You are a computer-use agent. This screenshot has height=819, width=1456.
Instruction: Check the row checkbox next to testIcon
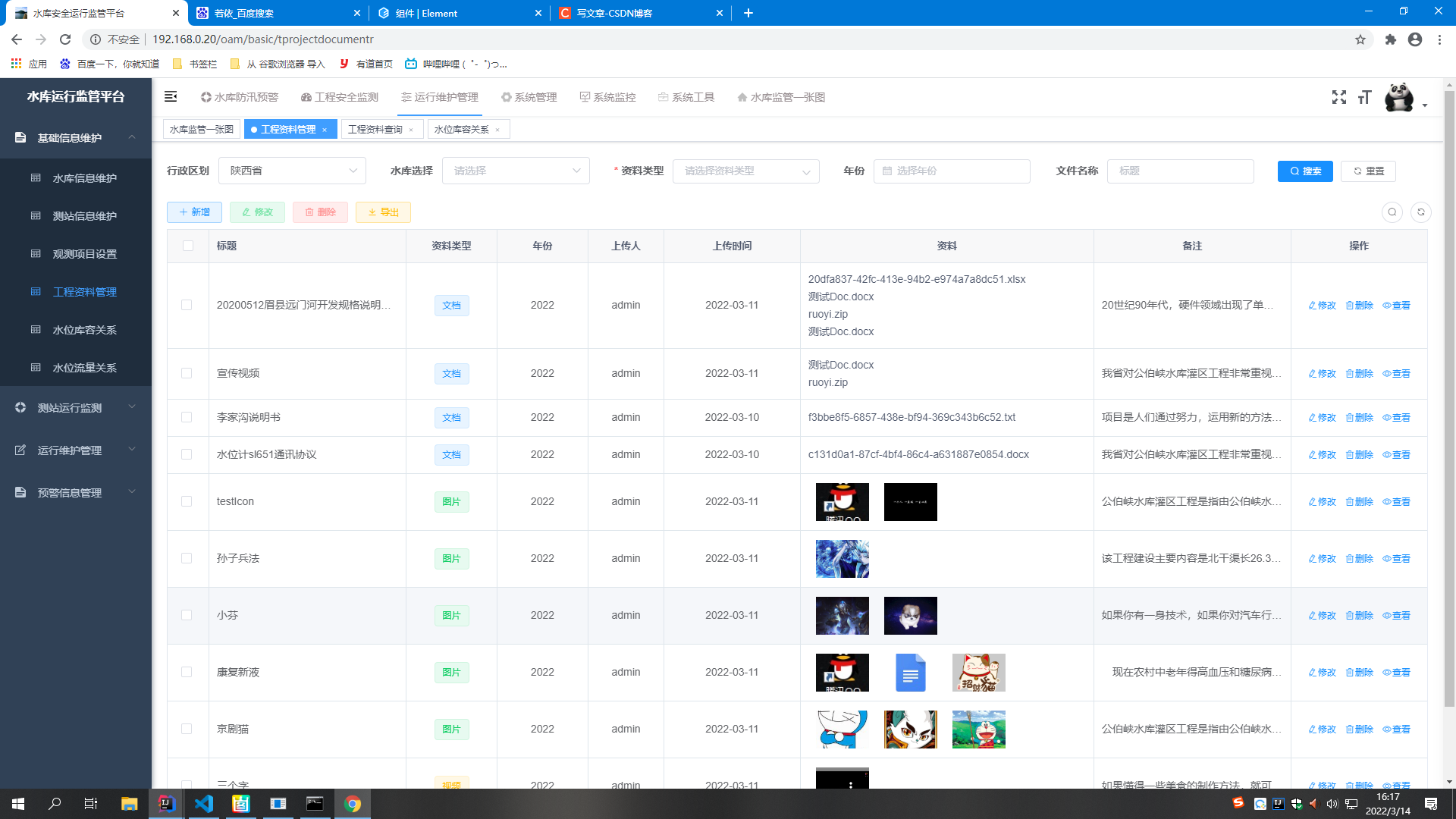[187, 501]
